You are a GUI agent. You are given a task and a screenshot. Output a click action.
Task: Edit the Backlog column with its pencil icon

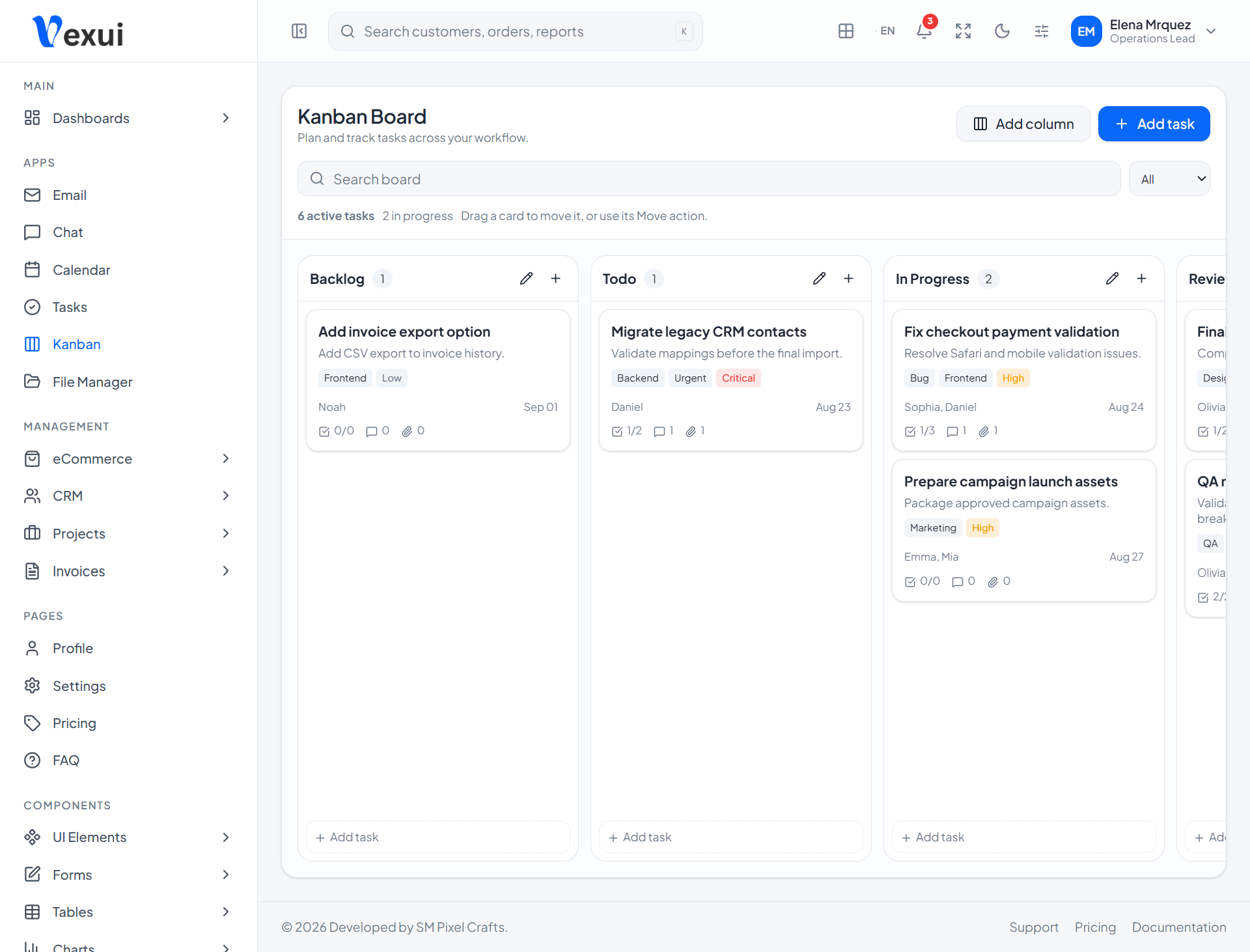526,279
